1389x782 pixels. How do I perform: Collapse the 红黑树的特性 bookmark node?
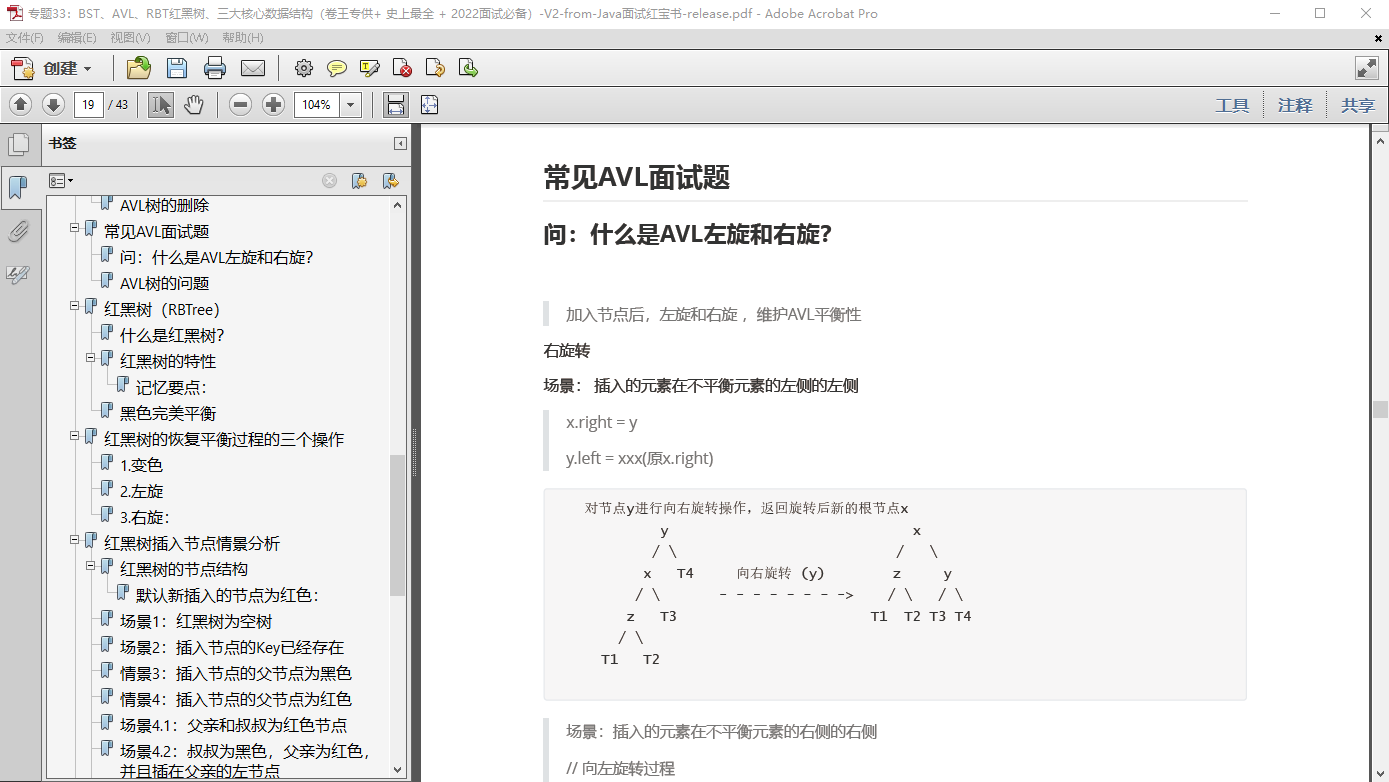click(90, 358)
